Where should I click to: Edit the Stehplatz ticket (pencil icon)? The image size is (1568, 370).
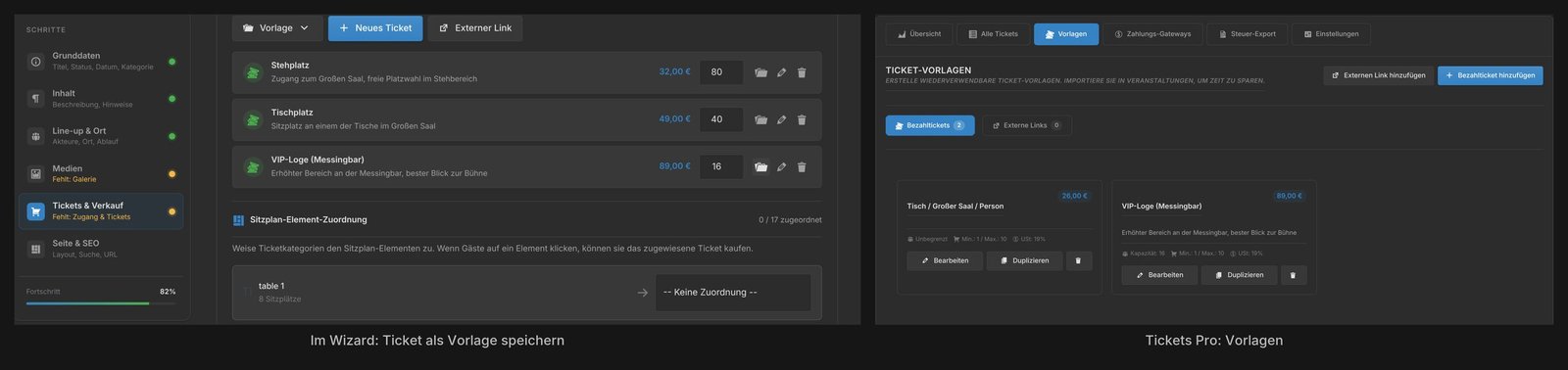[x=781, y=72]
